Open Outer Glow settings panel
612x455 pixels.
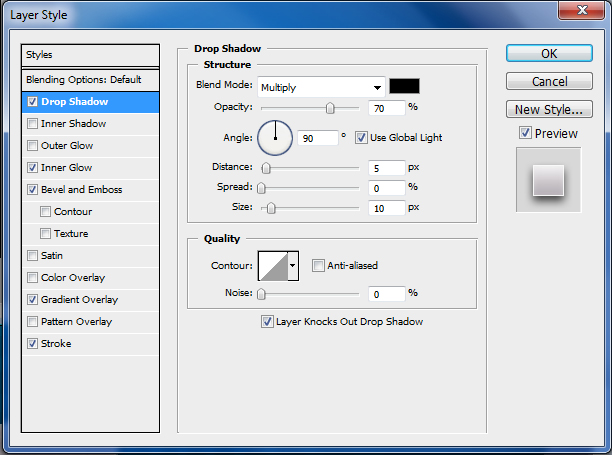click(x=67, y=146)
